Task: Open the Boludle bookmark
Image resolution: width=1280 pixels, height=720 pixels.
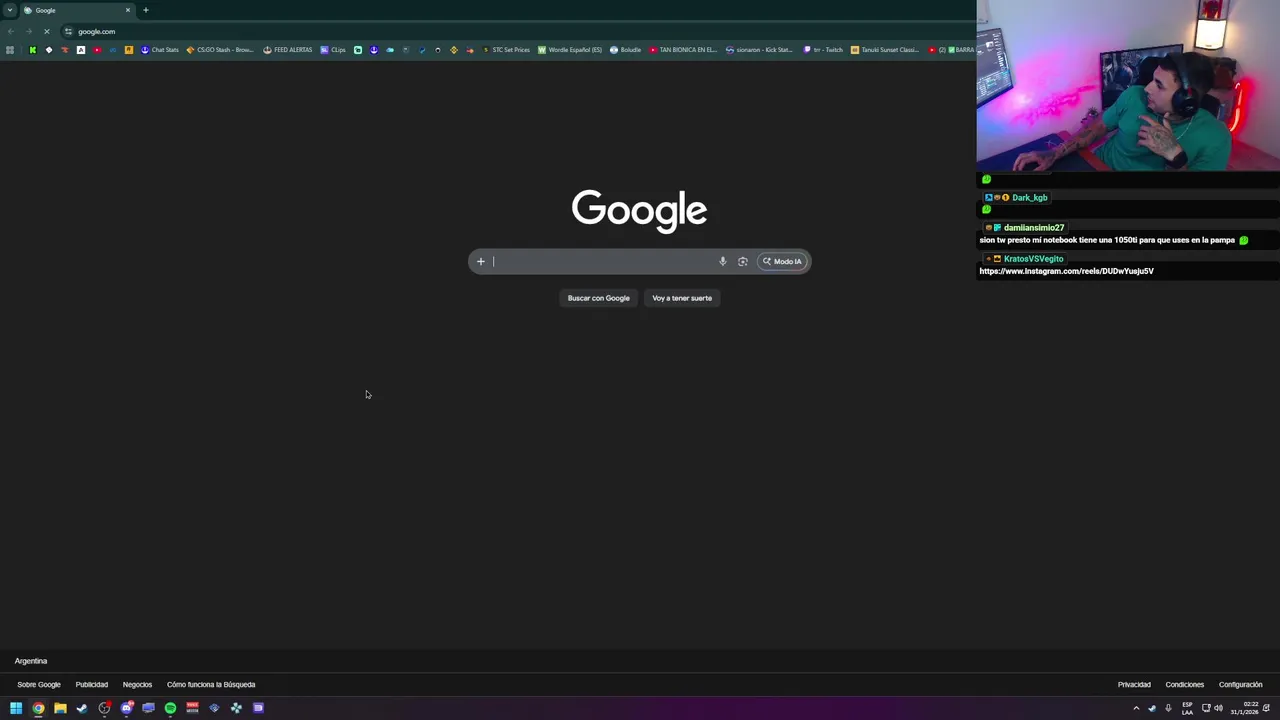Action: point(626,50)
